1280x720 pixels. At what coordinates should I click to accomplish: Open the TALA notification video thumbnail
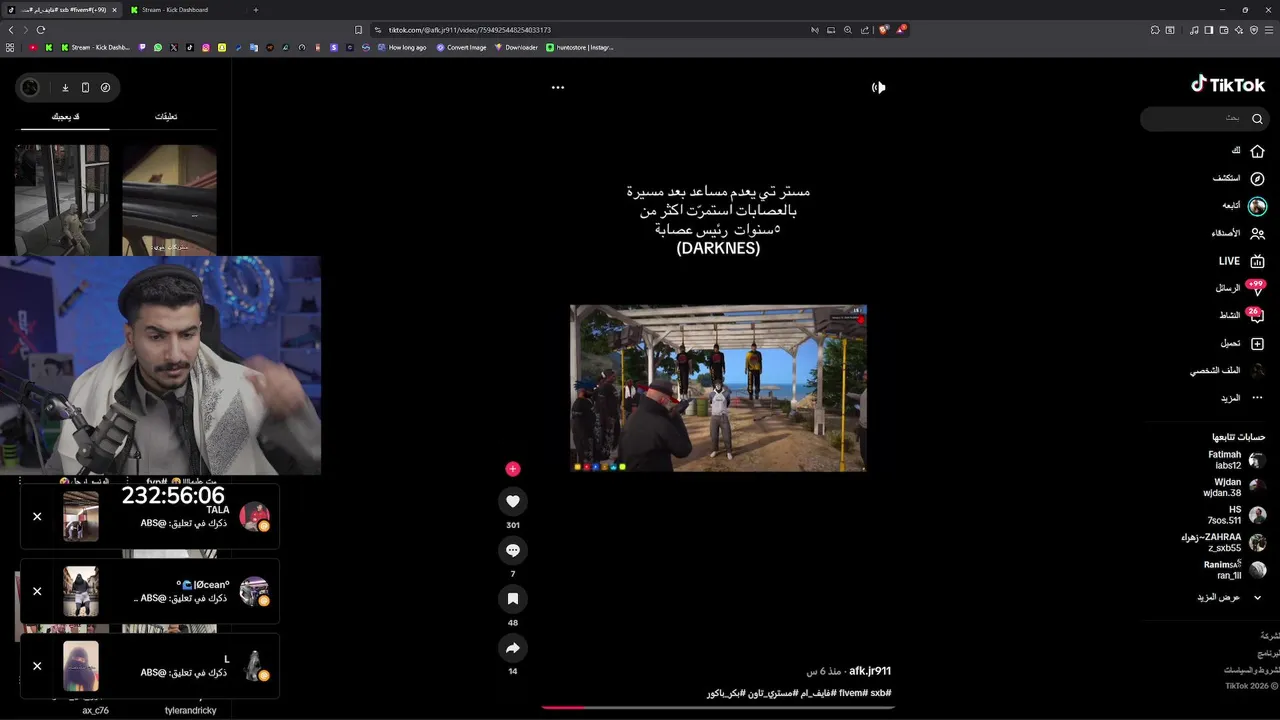[81, 517]
